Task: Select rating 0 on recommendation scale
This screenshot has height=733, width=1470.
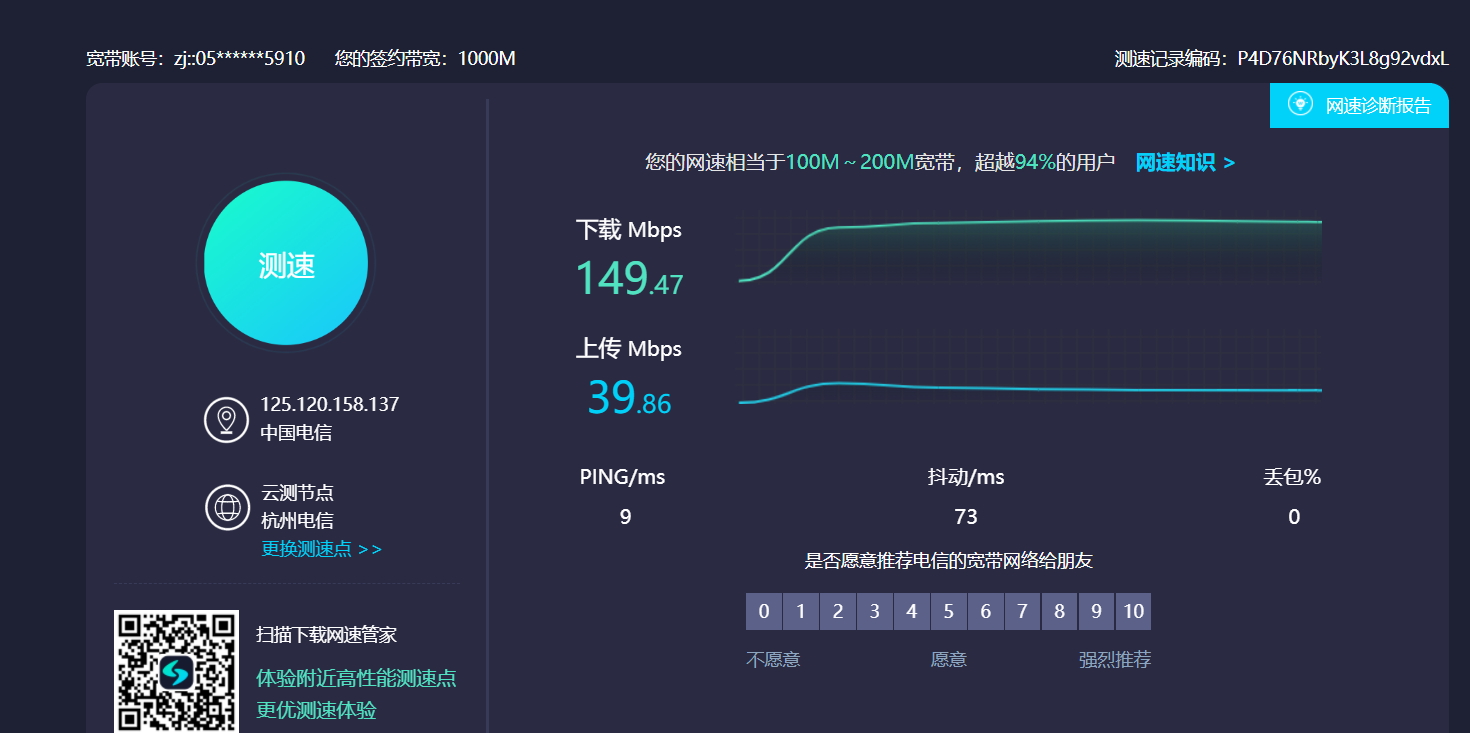Action: (764, 611)
